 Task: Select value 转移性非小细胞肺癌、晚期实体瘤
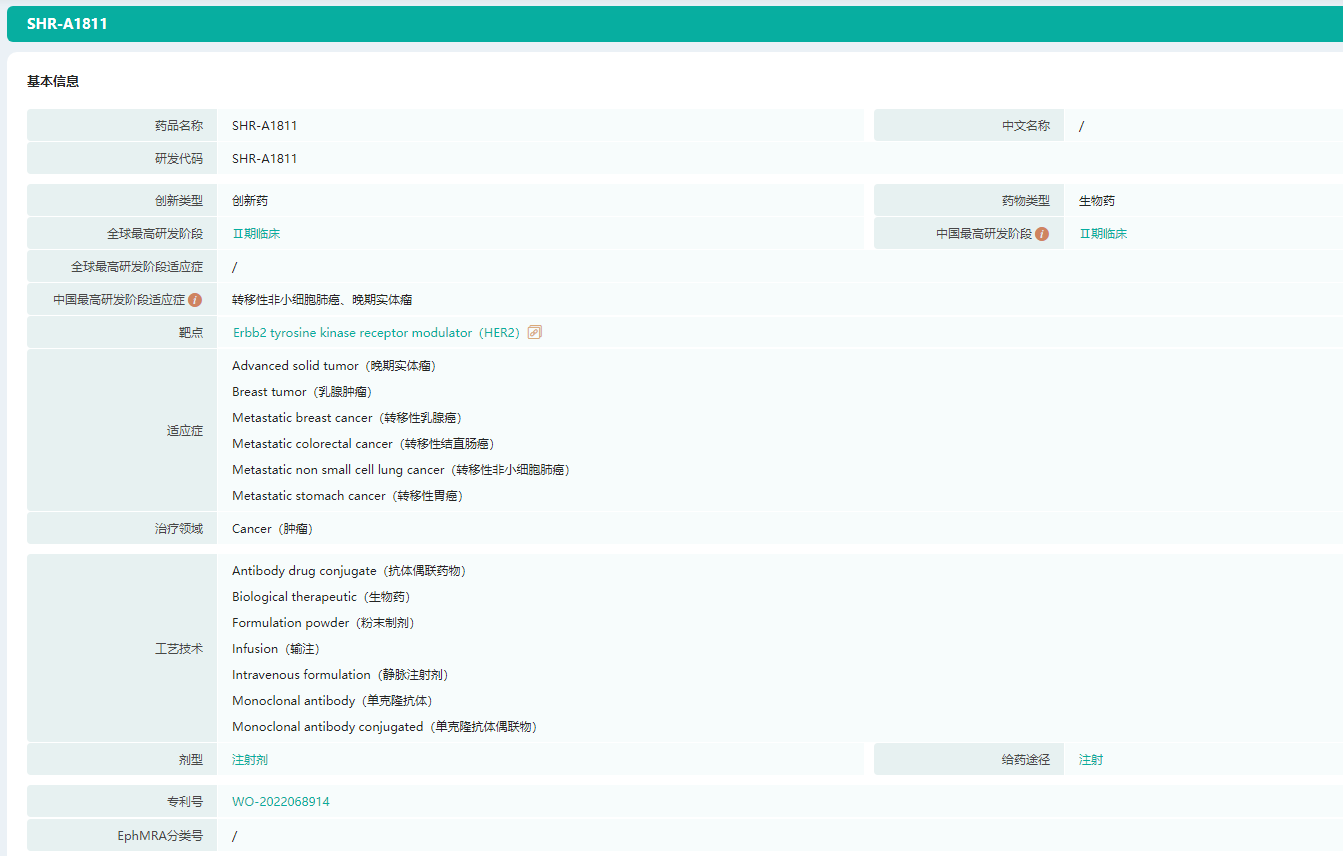pyautogui.click(x=322, y=300)
